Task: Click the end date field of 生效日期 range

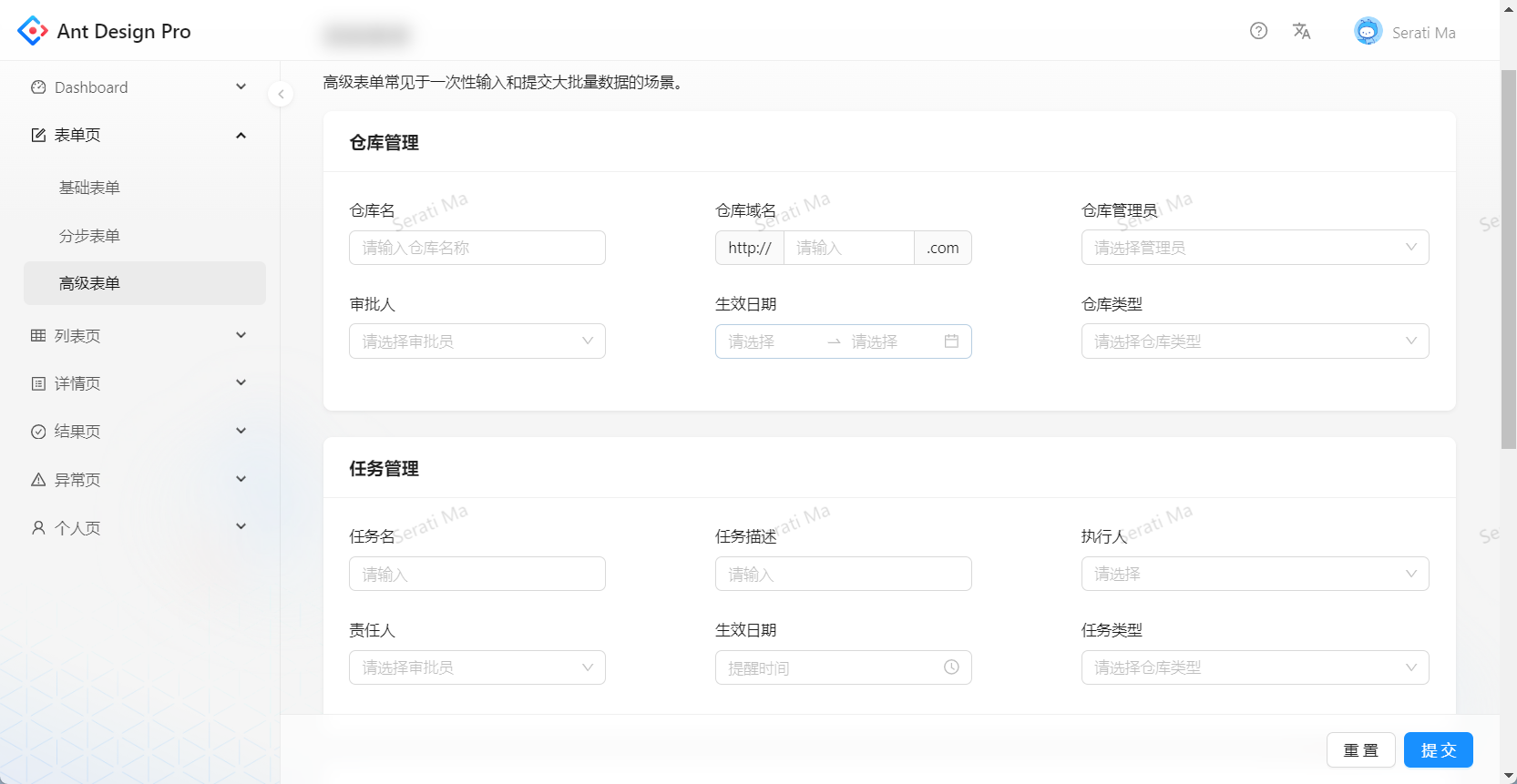Action: tap(894, 341)
